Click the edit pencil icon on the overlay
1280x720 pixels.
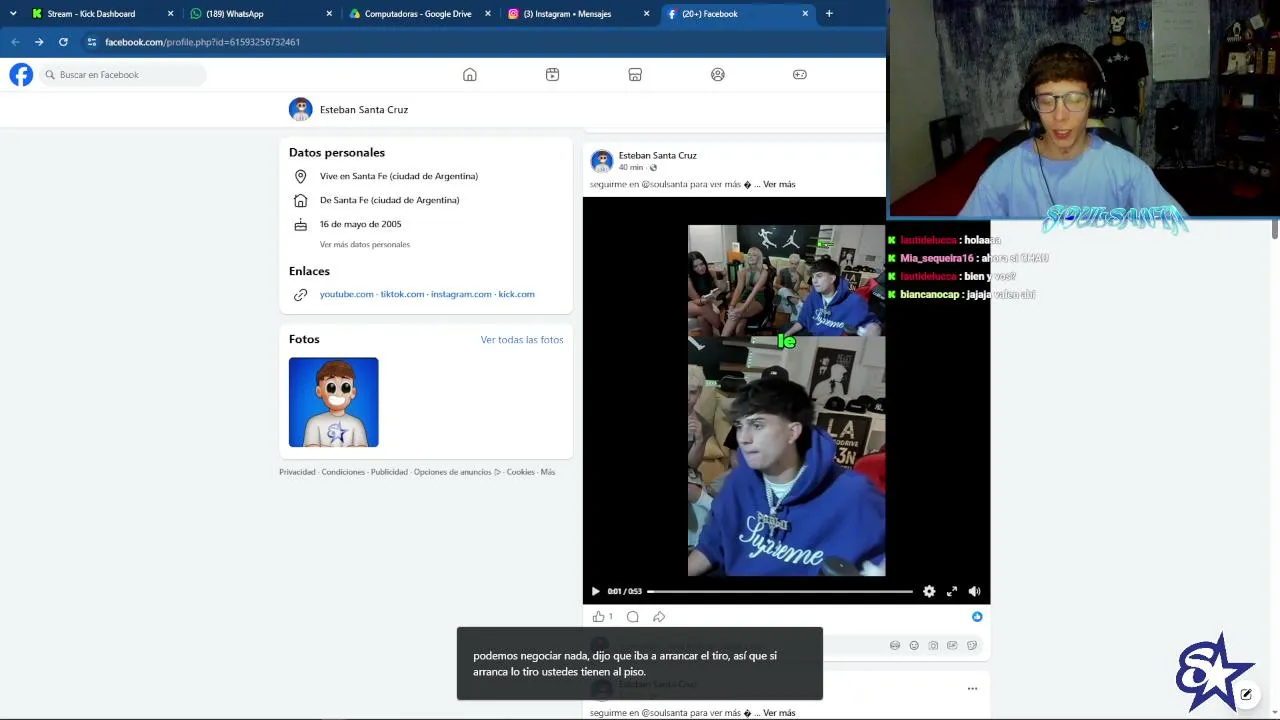click(1246, 694)
